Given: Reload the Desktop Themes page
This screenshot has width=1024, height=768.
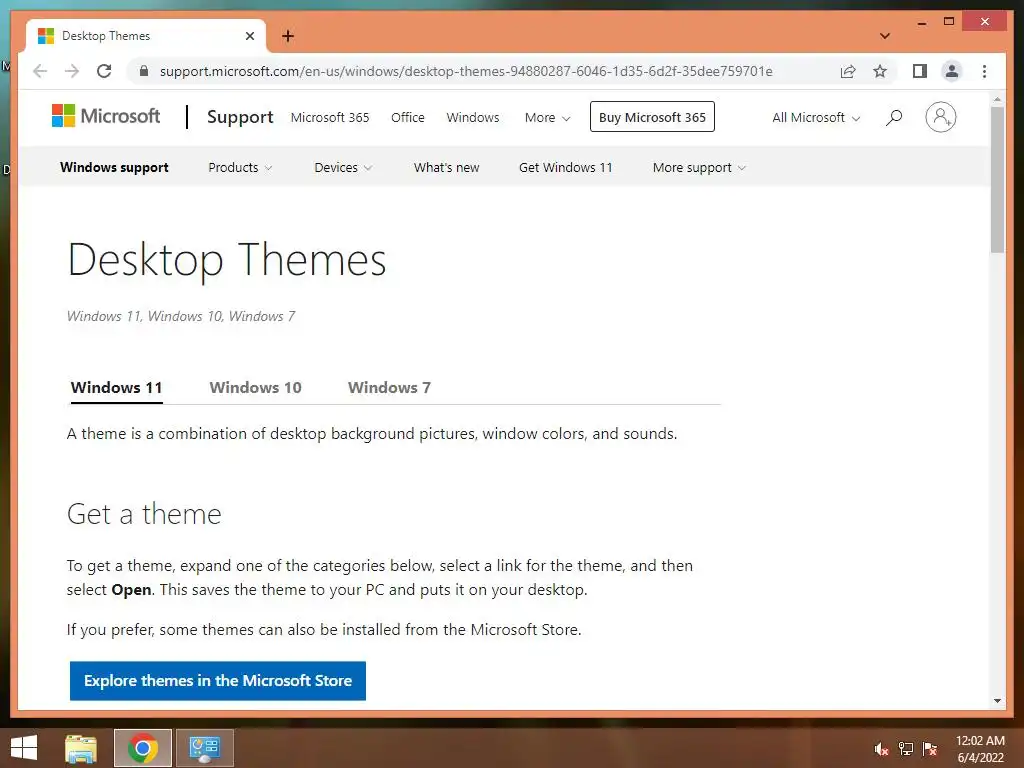Looking at the screenshot, I should click(x=104, y=71).
